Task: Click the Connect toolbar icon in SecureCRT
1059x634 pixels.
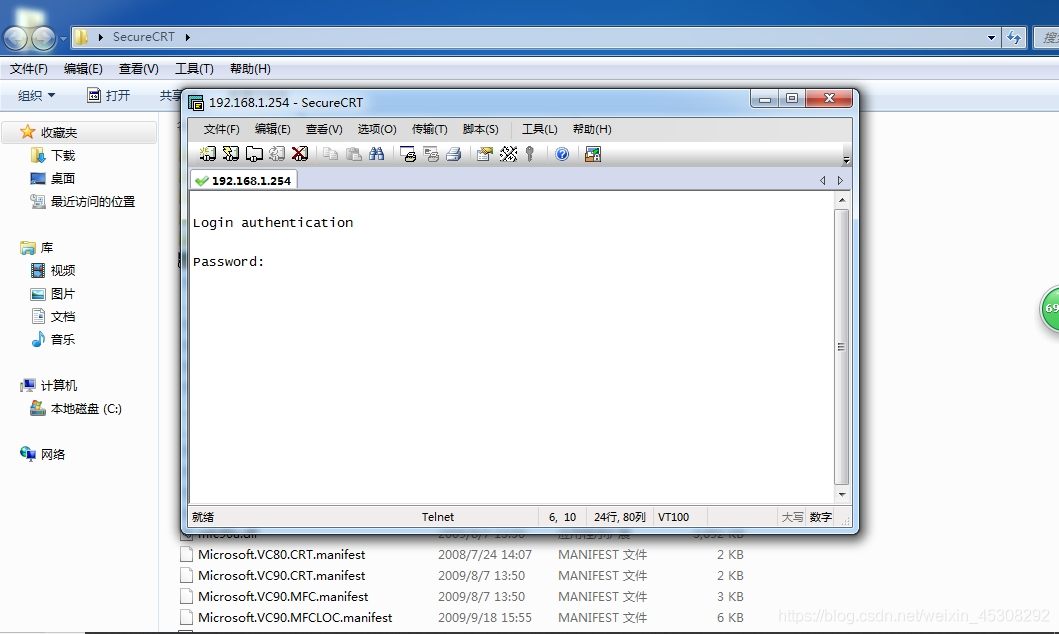Action: click(x=207, y=154)
